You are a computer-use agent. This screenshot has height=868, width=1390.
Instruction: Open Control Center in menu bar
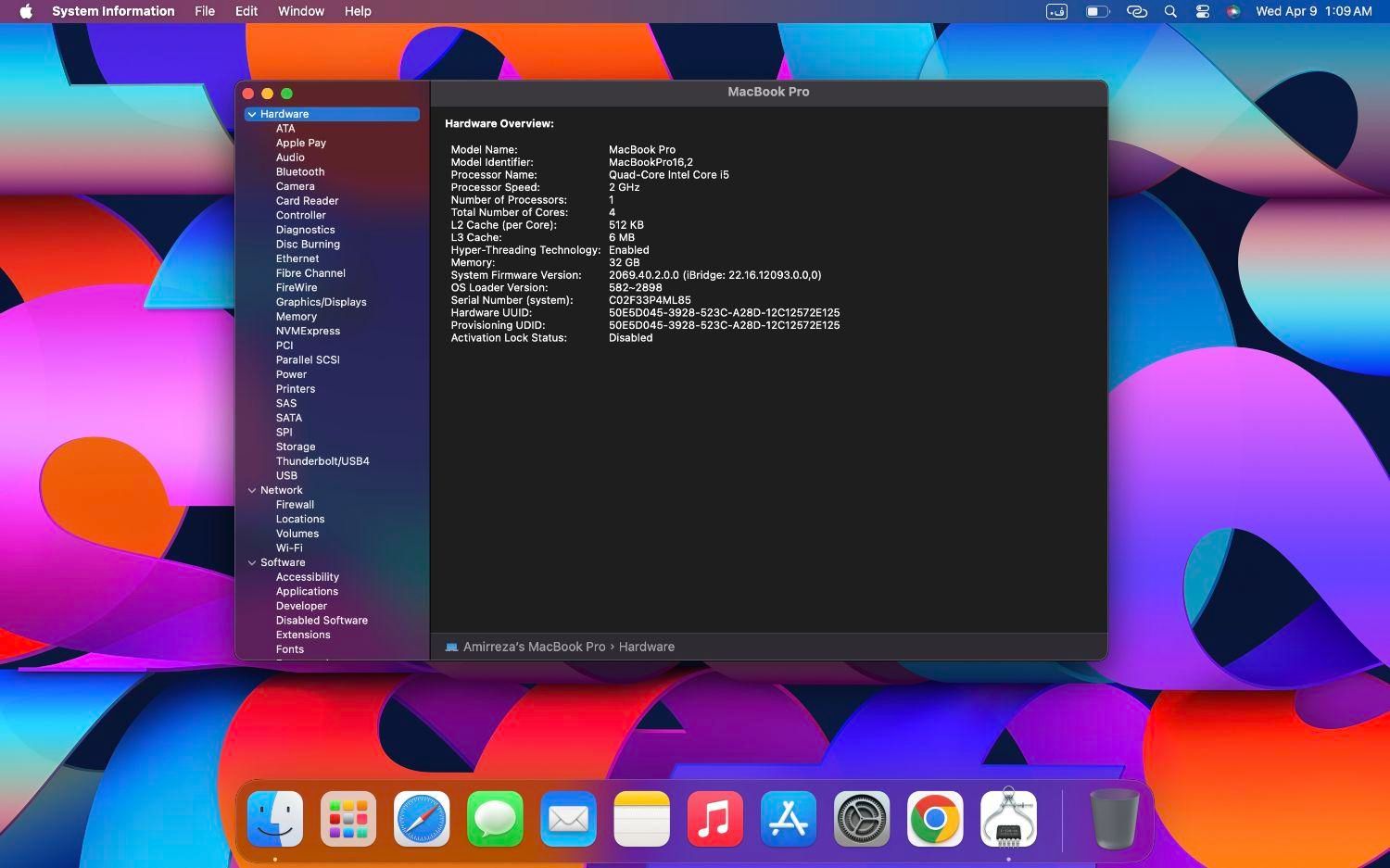pos(1203,11)
